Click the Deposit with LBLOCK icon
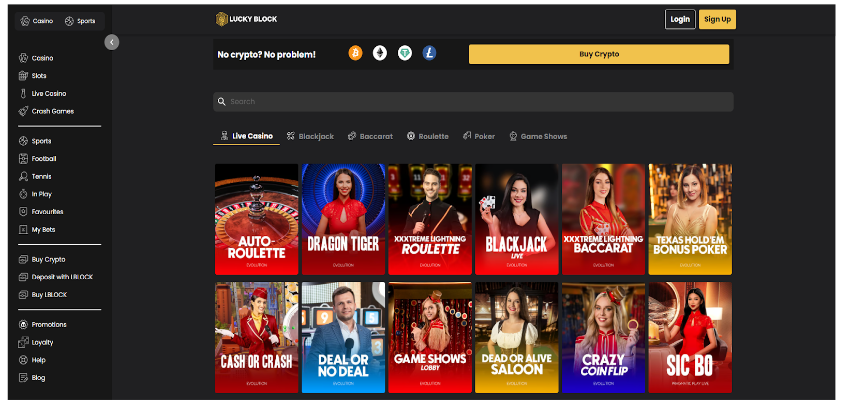 coord(23,277)
